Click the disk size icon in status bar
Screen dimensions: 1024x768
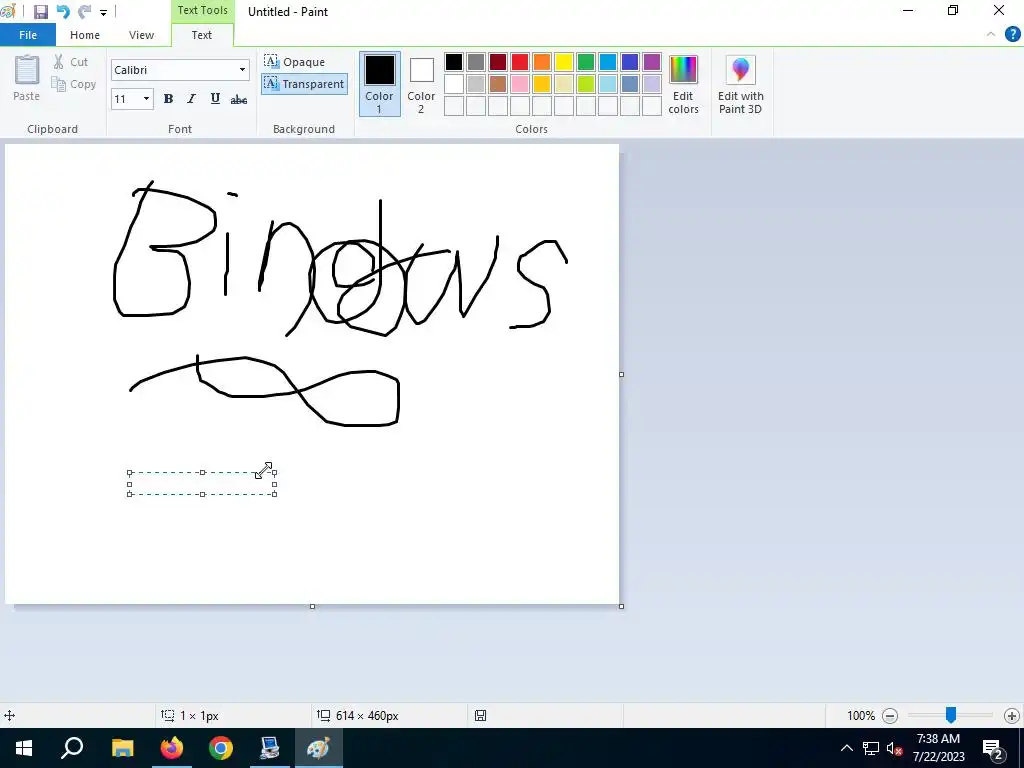click(x=480, y=716)
